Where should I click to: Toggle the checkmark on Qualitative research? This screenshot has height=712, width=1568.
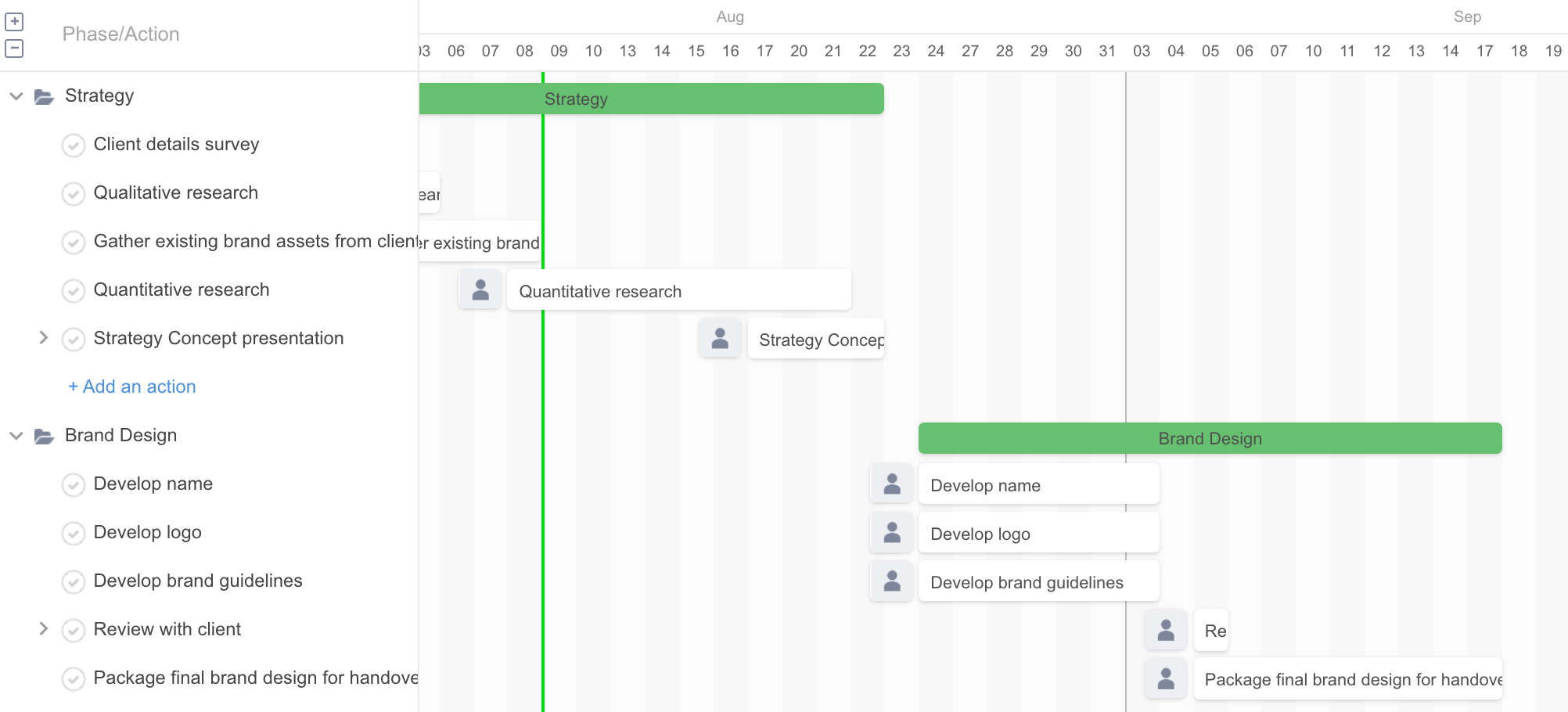74,193
